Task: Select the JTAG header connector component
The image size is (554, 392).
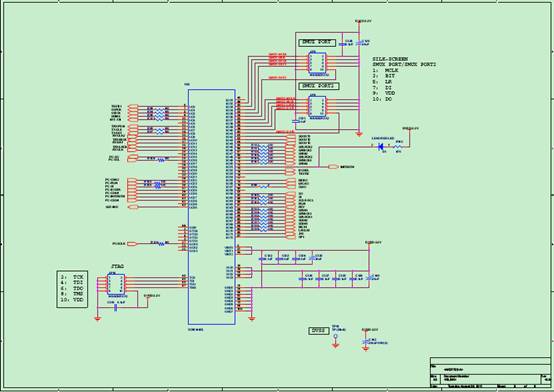Action: 116,285
